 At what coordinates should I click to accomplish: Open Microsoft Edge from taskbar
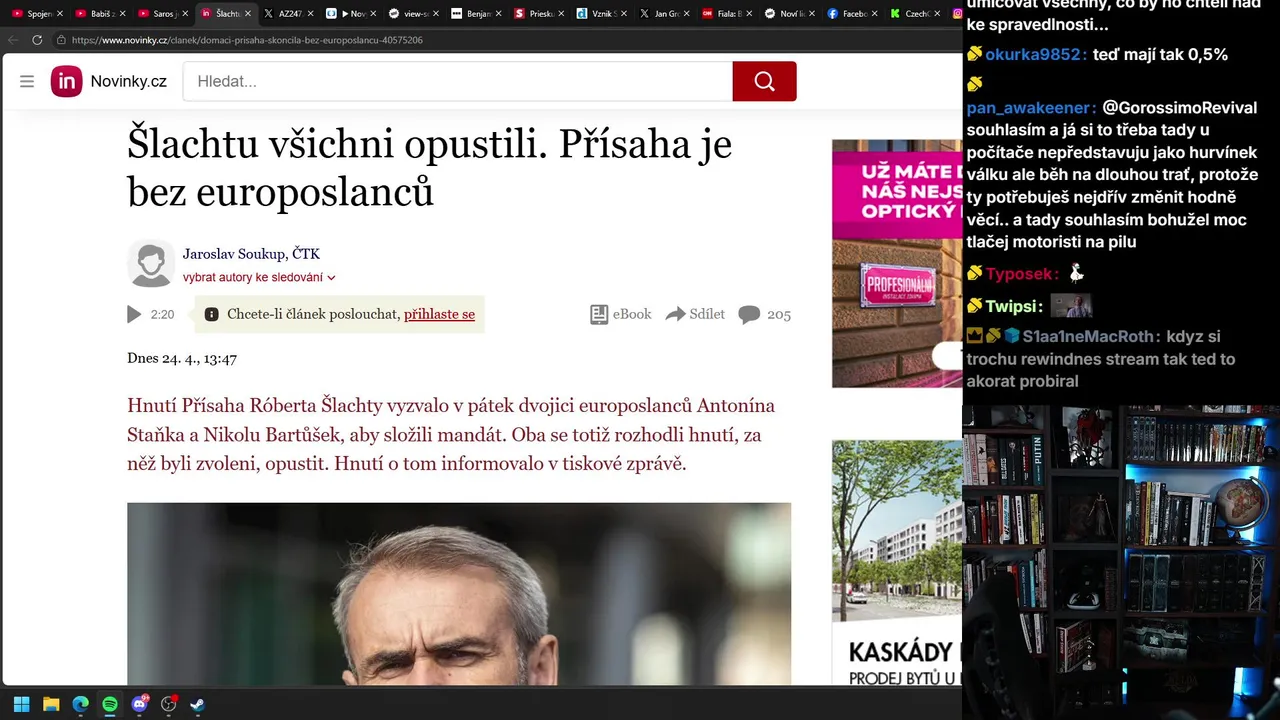[x=80, y=704]
